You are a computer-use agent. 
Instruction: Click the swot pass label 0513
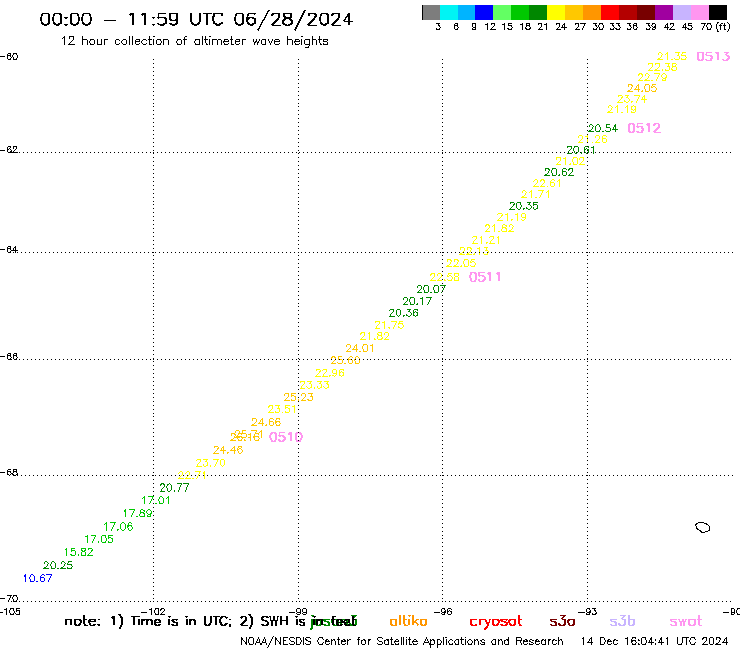click(713, 57)
